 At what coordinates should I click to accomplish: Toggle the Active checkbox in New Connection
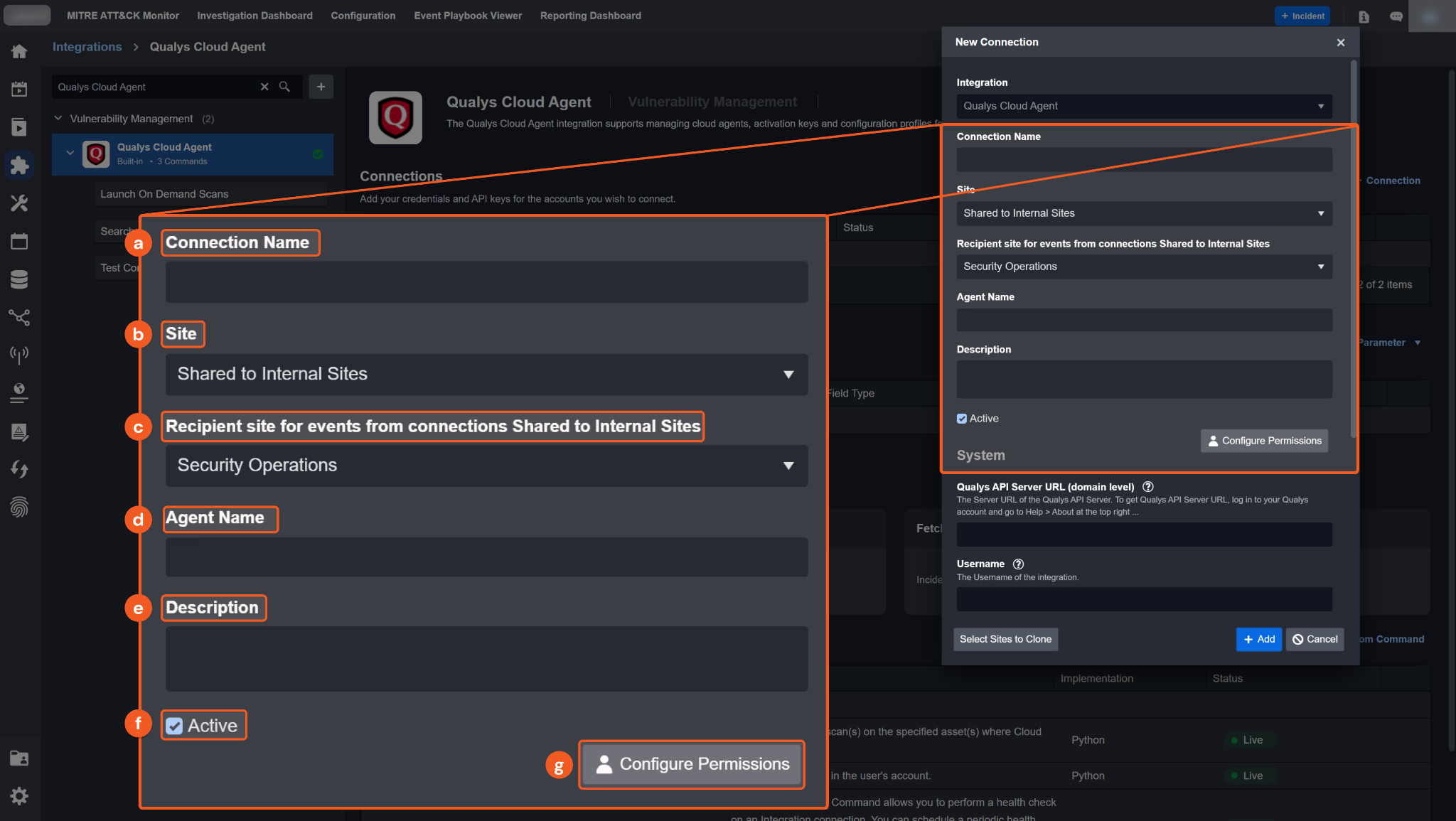coord(962,419)
